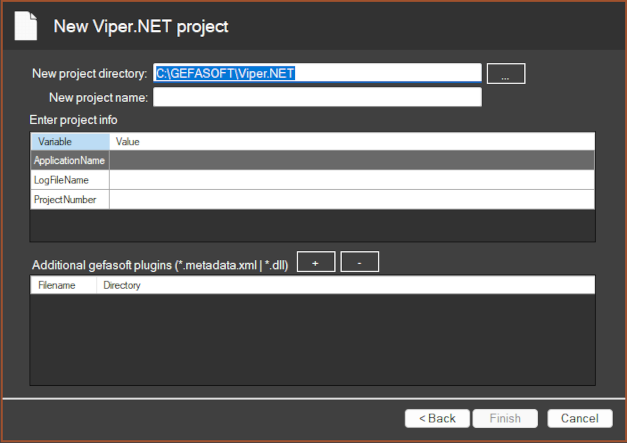This screenshot has height=443, width=627.
Task: Click the value cell for LogFileName
Action: tap(352, 180)
